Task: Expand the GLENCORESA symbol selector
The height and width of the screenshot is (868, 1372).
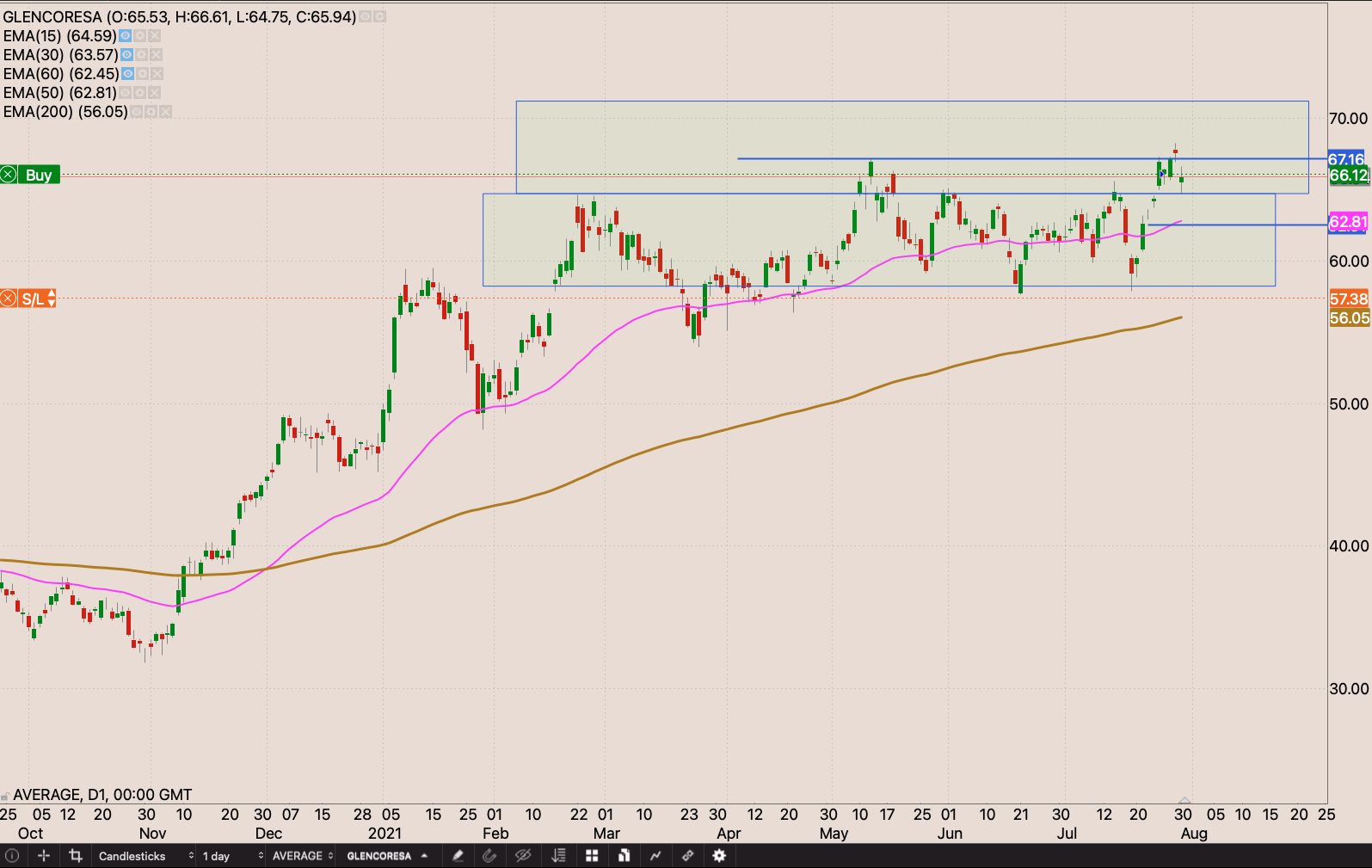Action: click(x=387, y=856)
